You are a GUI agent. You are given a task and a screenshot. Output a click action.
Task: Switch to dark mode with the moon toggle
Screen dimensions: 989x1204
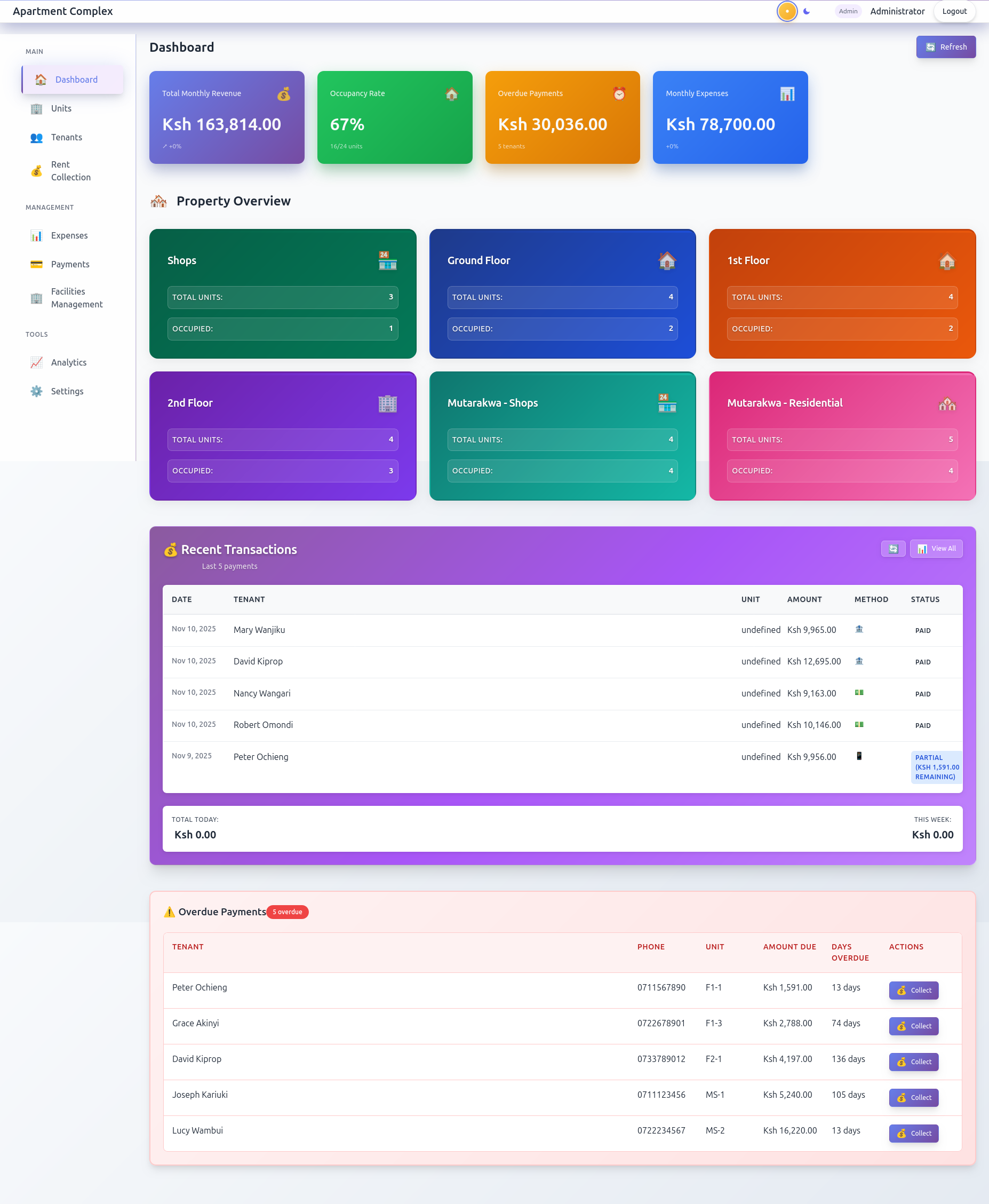pyautogui.click(x=807, y=11)
